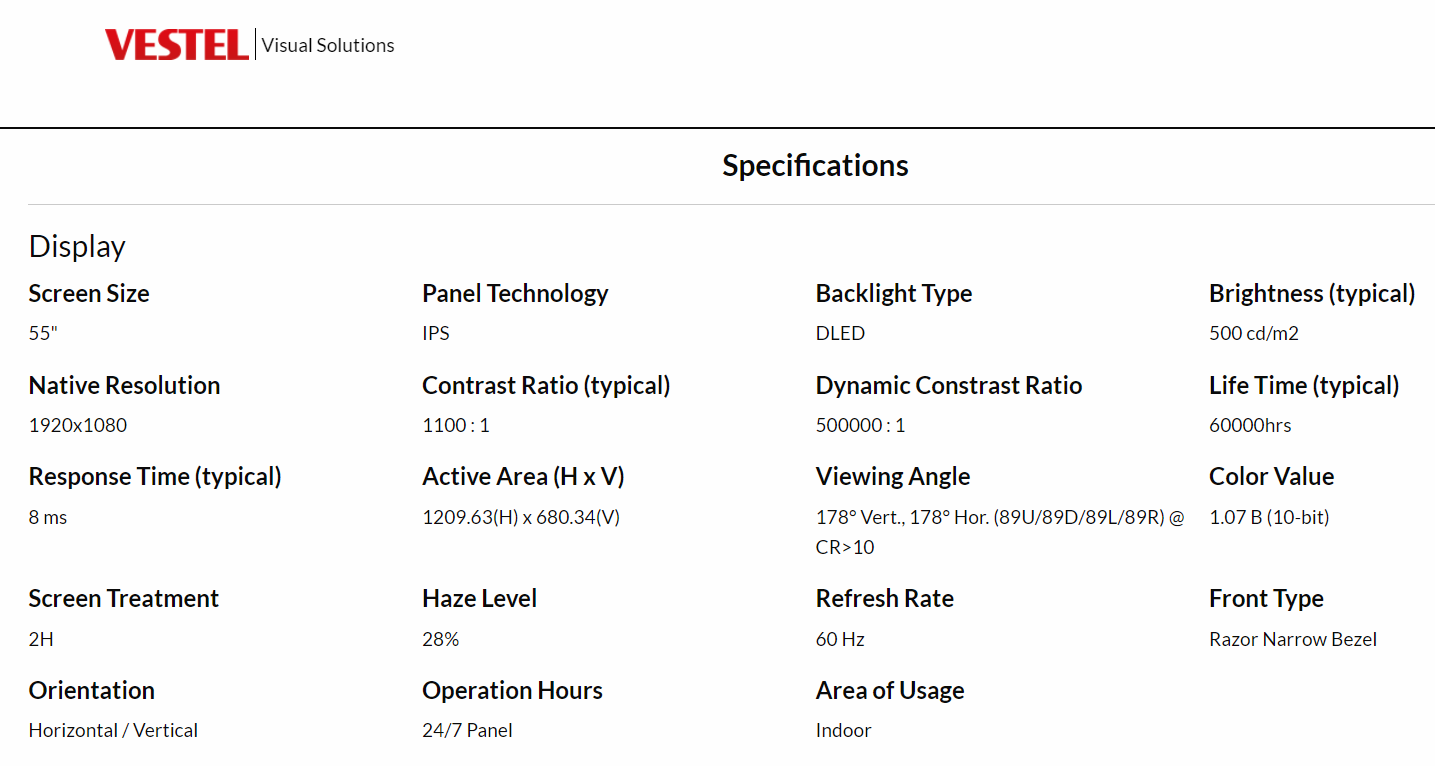Click the Viewing Angle value text

pos(1000,532)
